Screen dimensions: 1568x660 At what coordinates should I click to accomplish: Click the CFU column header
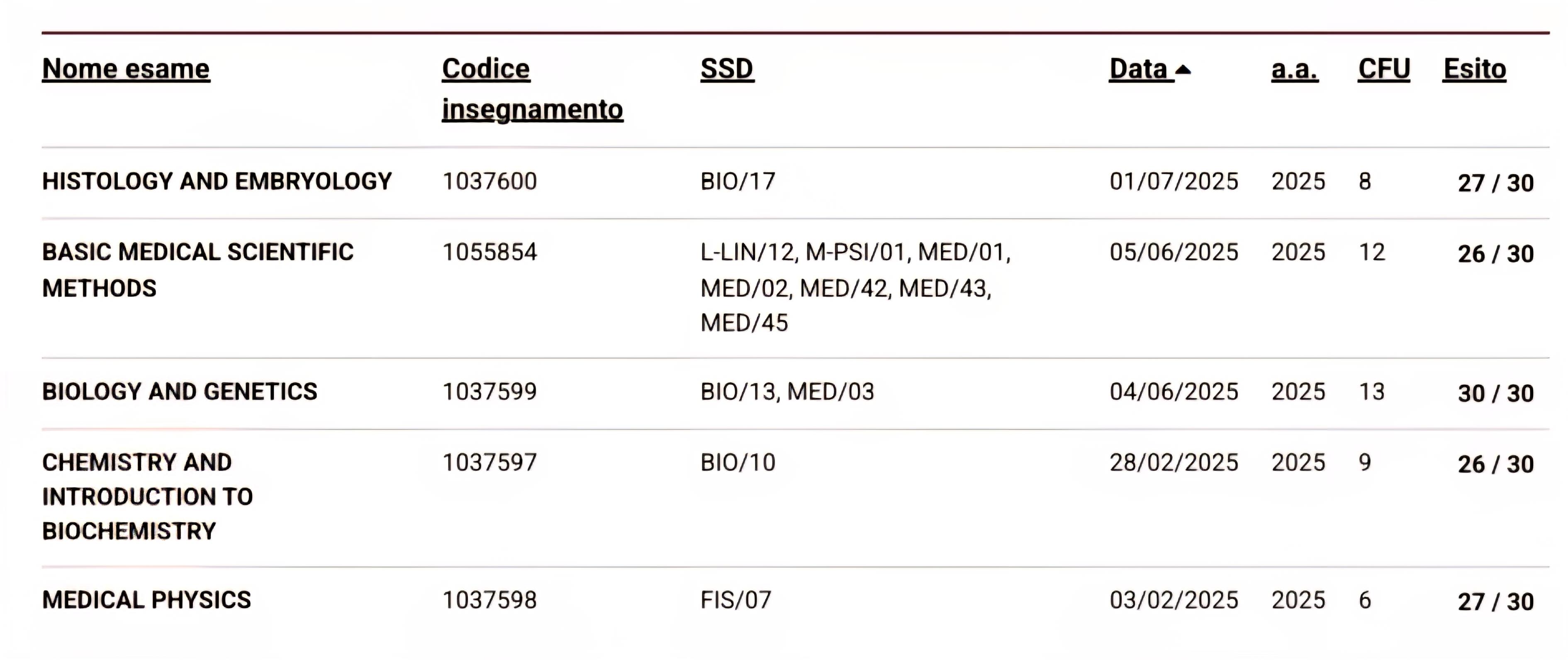tap(1383, 69)
